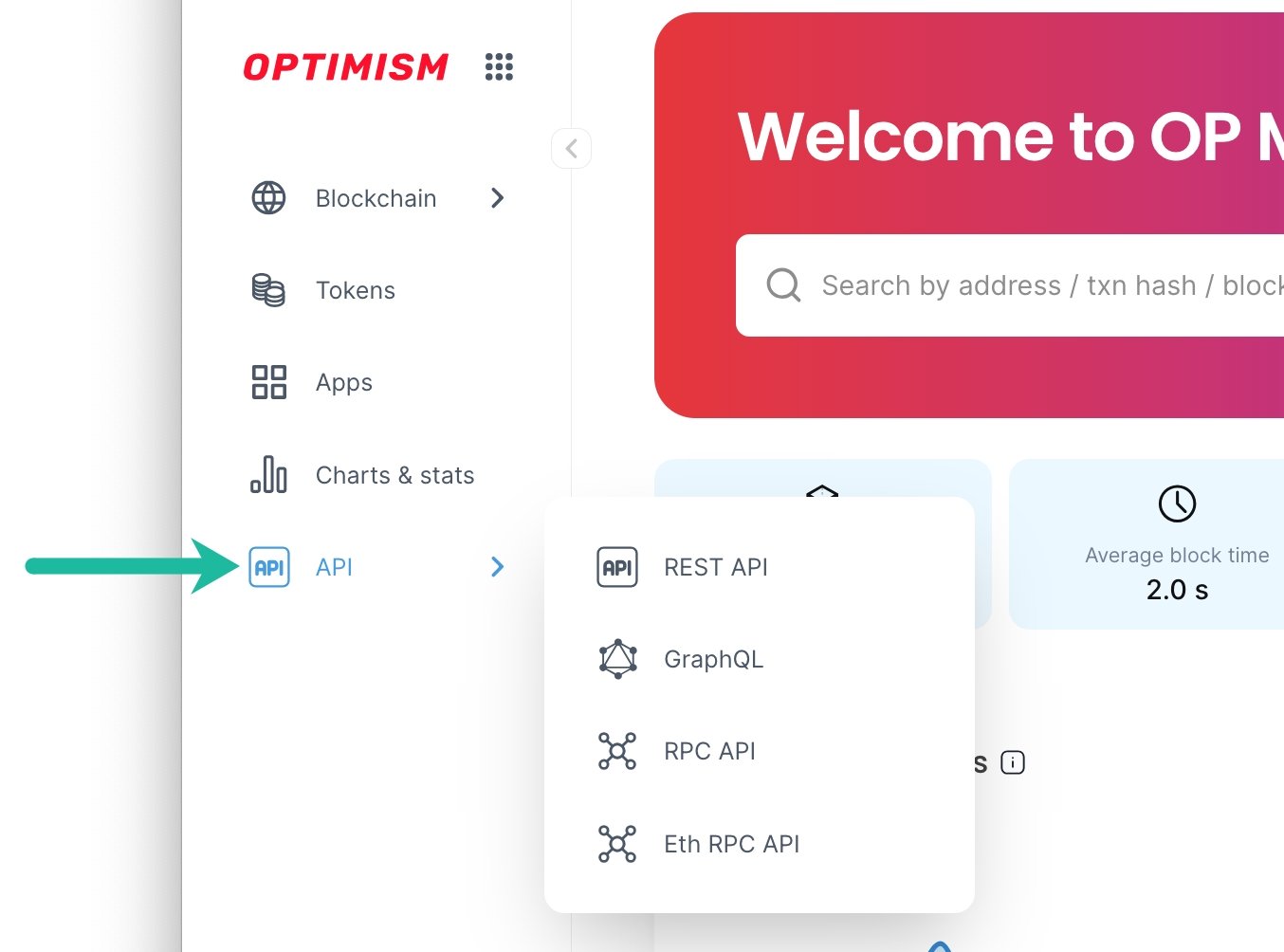Open the network apps grid icon
Viewport: 1284px width, 952px height.
499,66
